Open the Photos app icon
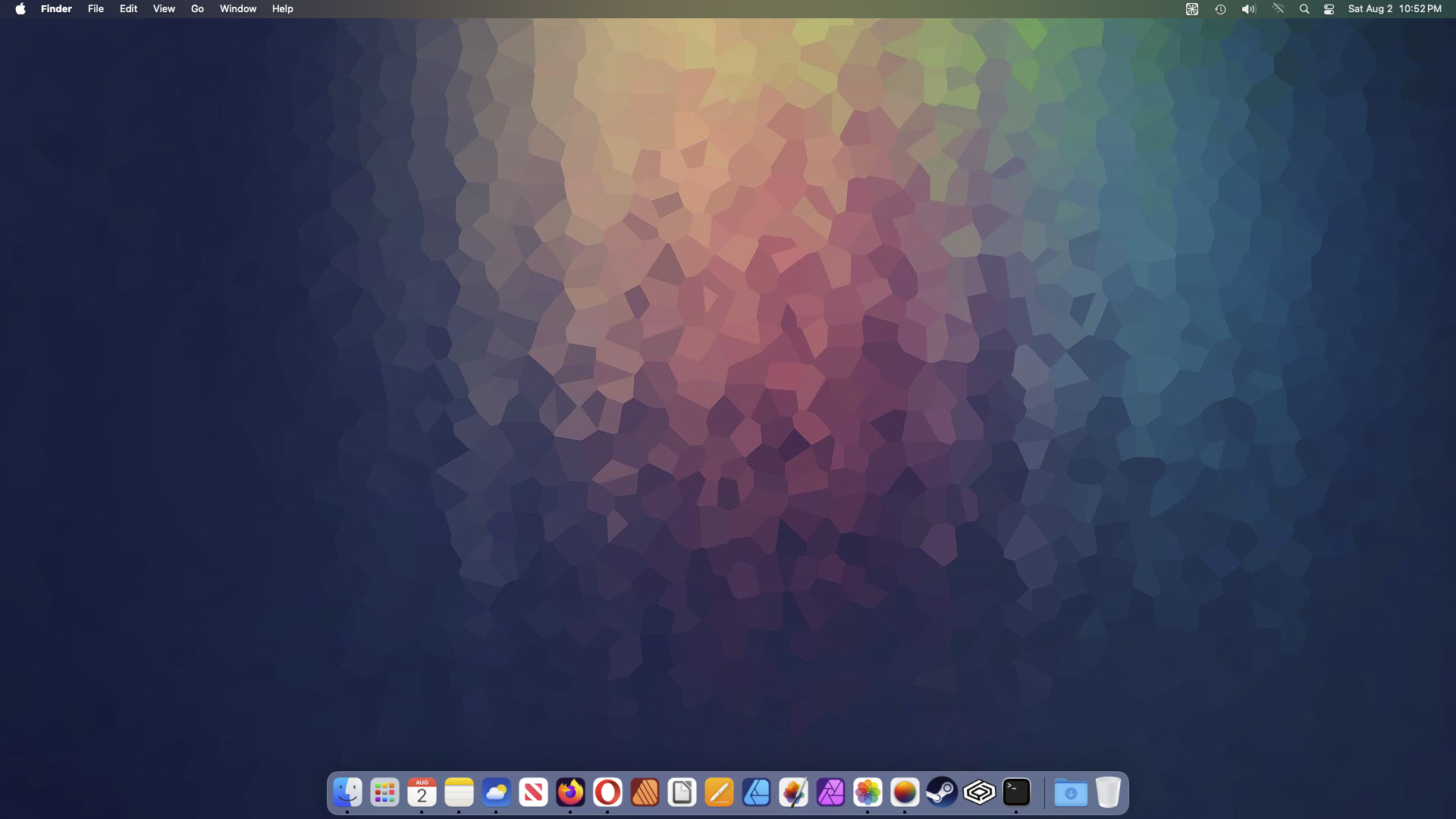 pos(868,792)
